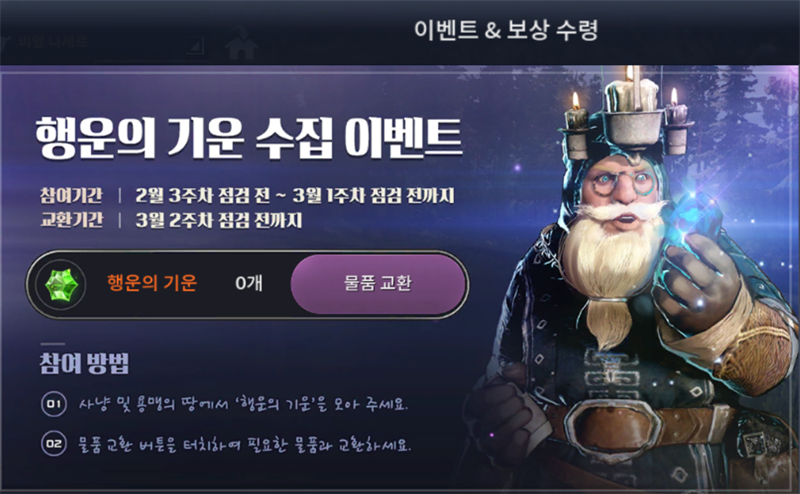Open the faint home icon in header
Image resolution: width=800 pixels, height=494 pixels.
[241, 43]
